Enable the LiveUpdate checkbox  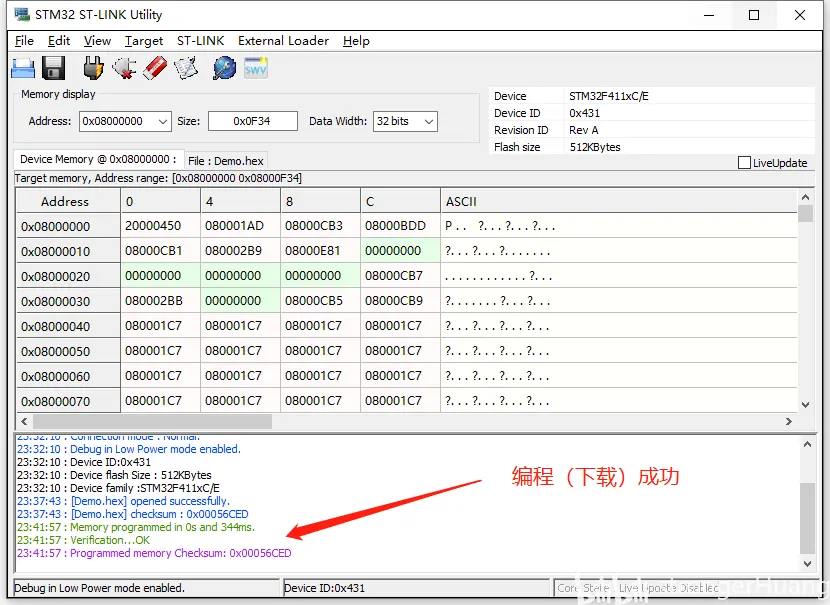click(x=744, y=163)
